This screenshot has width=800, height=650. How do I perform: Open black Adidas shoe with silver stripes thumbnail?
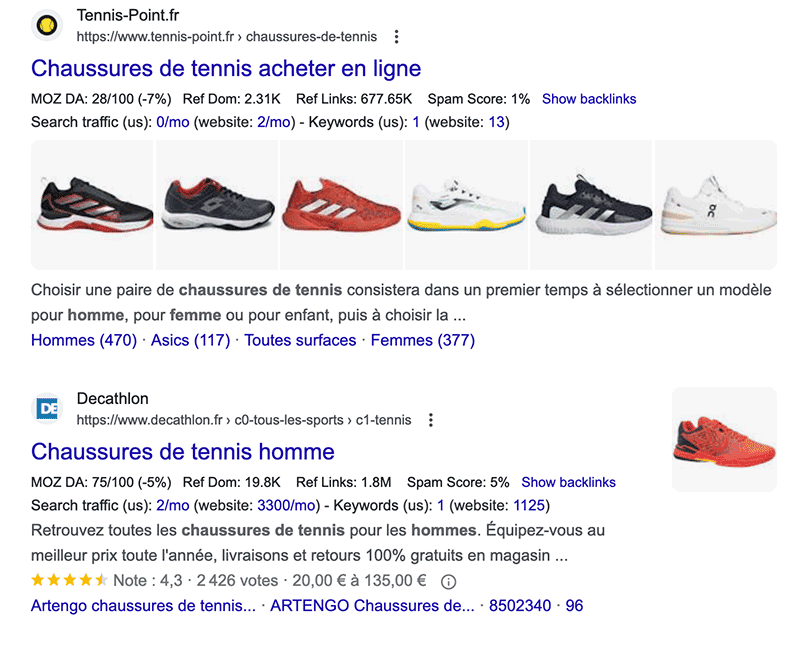[x=591, y=205]
